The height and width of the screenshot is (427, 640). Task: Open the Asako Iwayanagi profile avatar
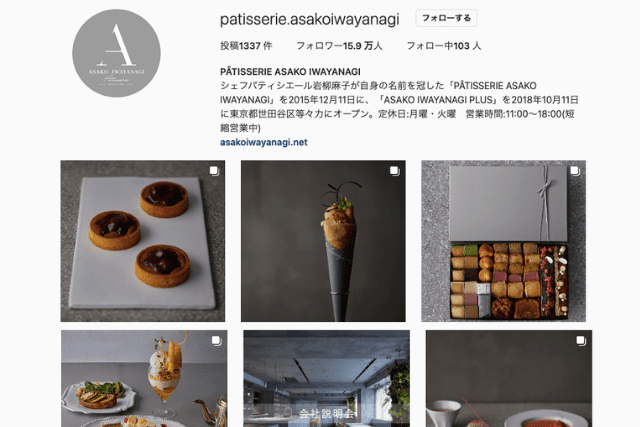coord(116,53)
